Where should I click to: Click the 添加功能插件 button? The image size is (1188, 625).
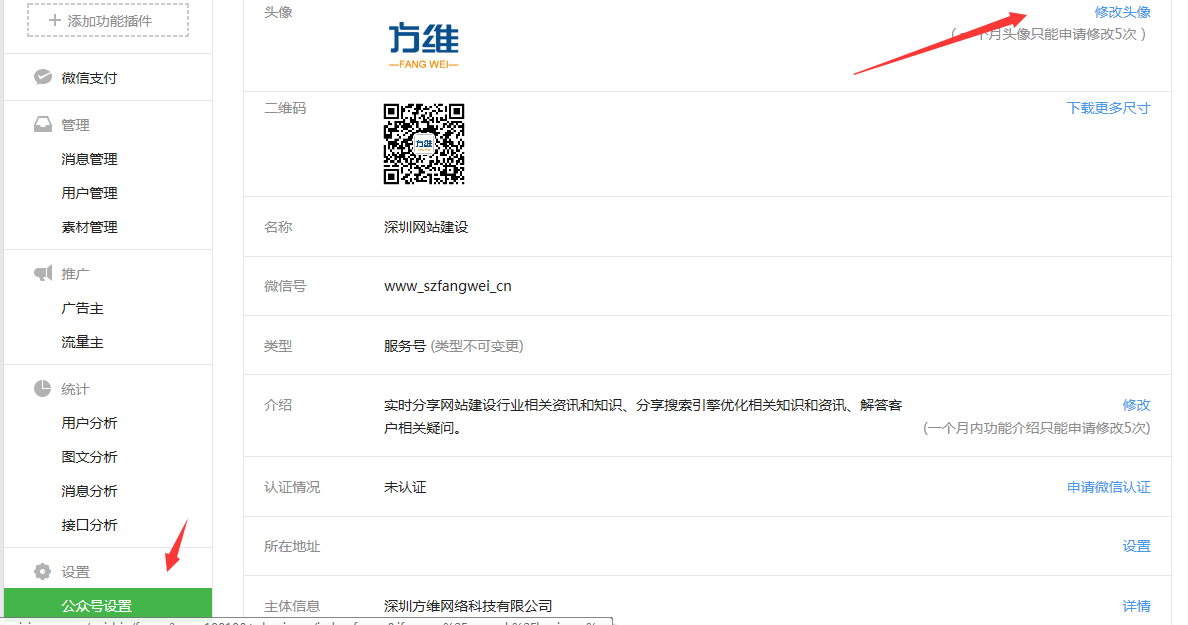(x=108, y=20)
